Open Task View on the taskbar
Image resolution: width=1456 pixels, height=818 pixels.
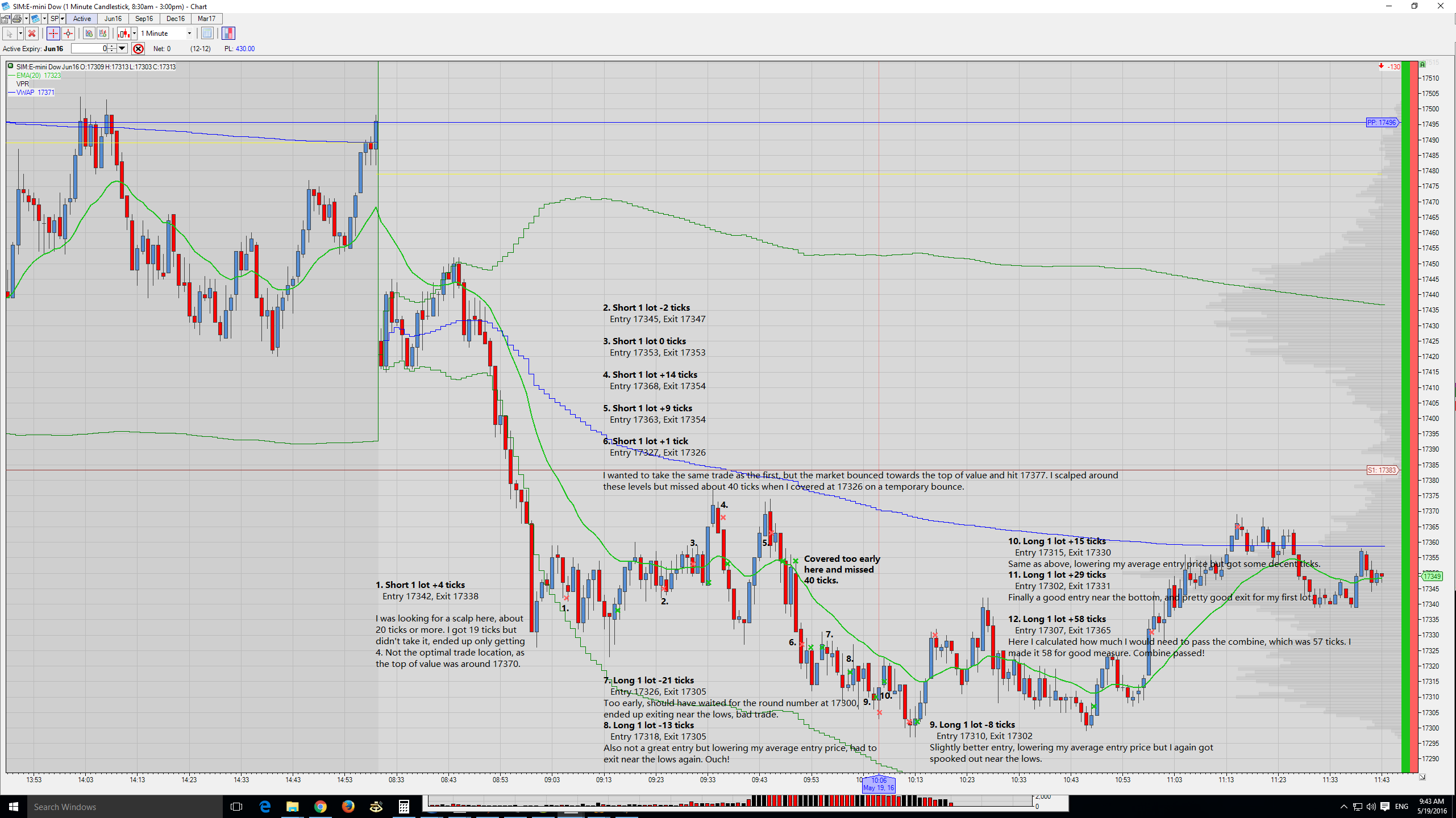(x=236, y=807)
